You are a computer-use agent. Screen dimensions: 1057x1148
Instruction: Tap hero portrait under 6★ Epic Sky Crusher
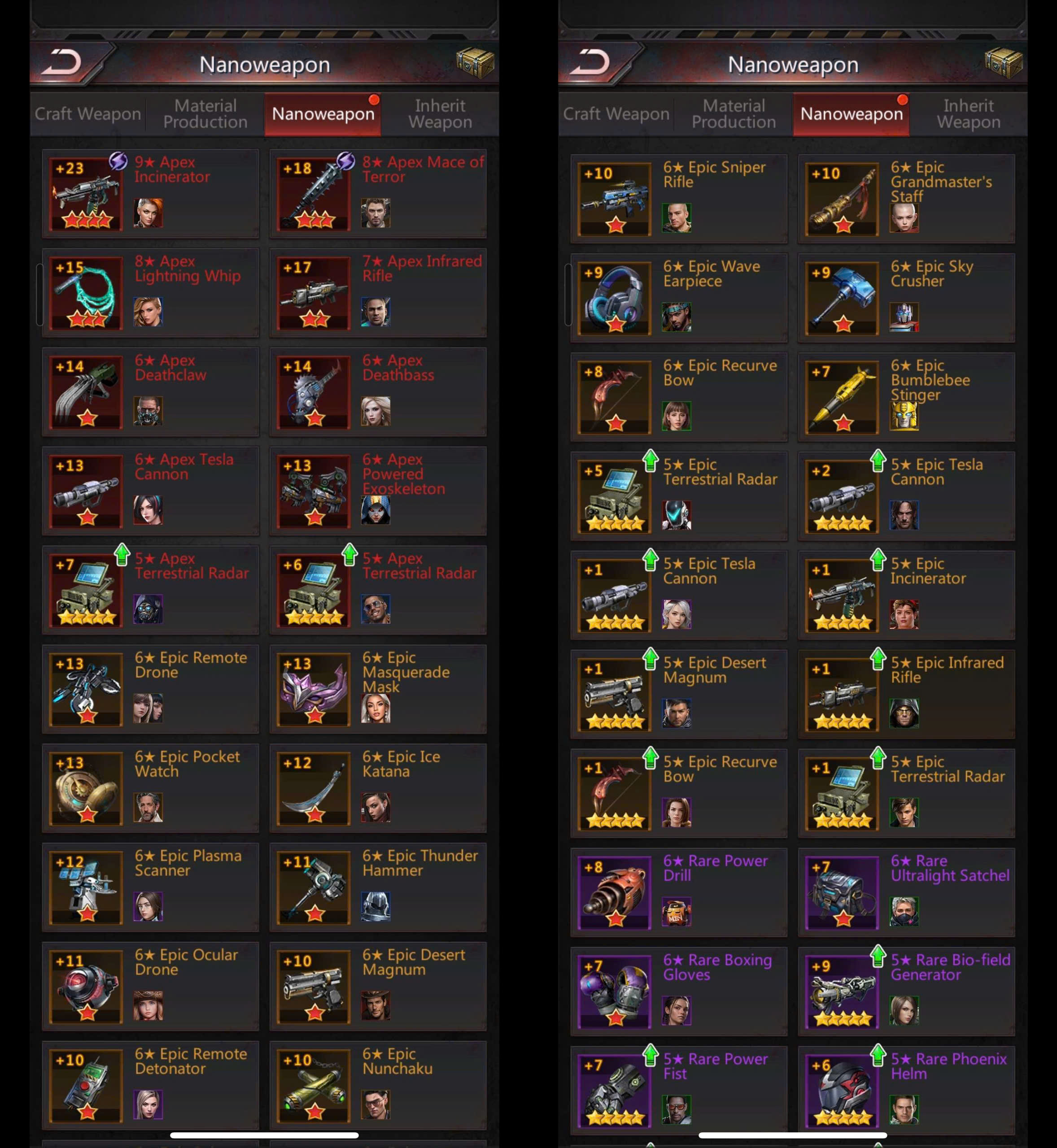(x=904, y=317)
